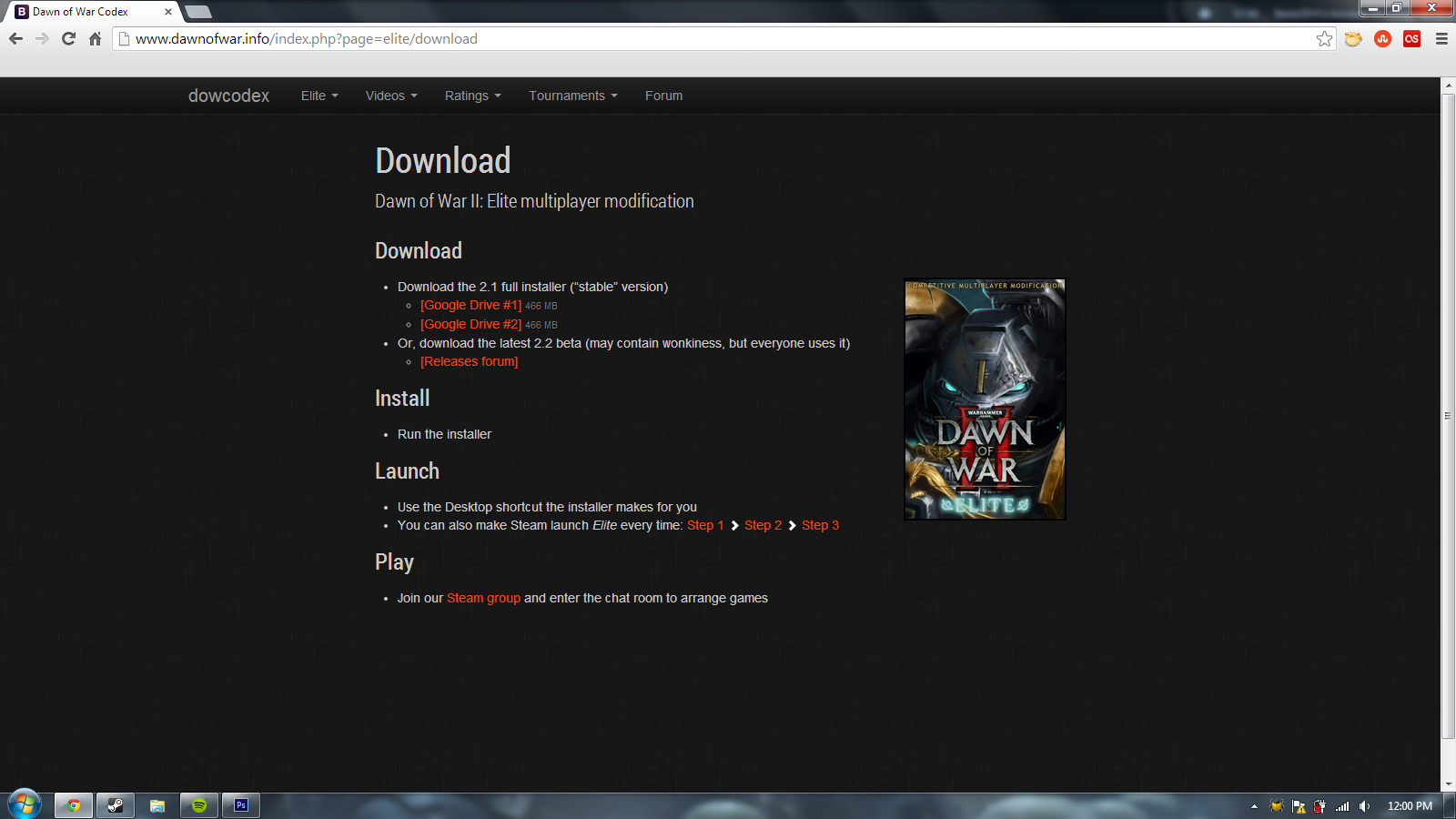Go to the dowcodex home link
Viewport: 1456px width, 819px height.
point(228,96)
